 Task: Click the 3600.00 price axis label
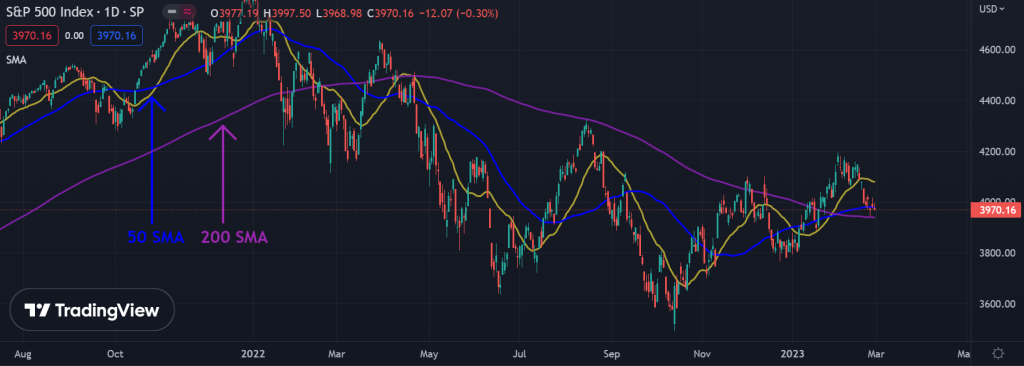(997, 304)
